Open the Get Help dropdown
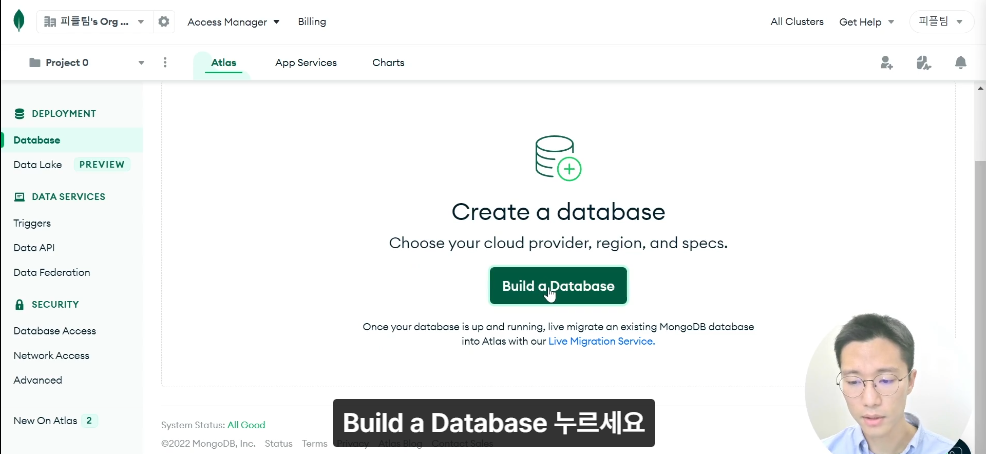986x454 pixels. (867, 21)
